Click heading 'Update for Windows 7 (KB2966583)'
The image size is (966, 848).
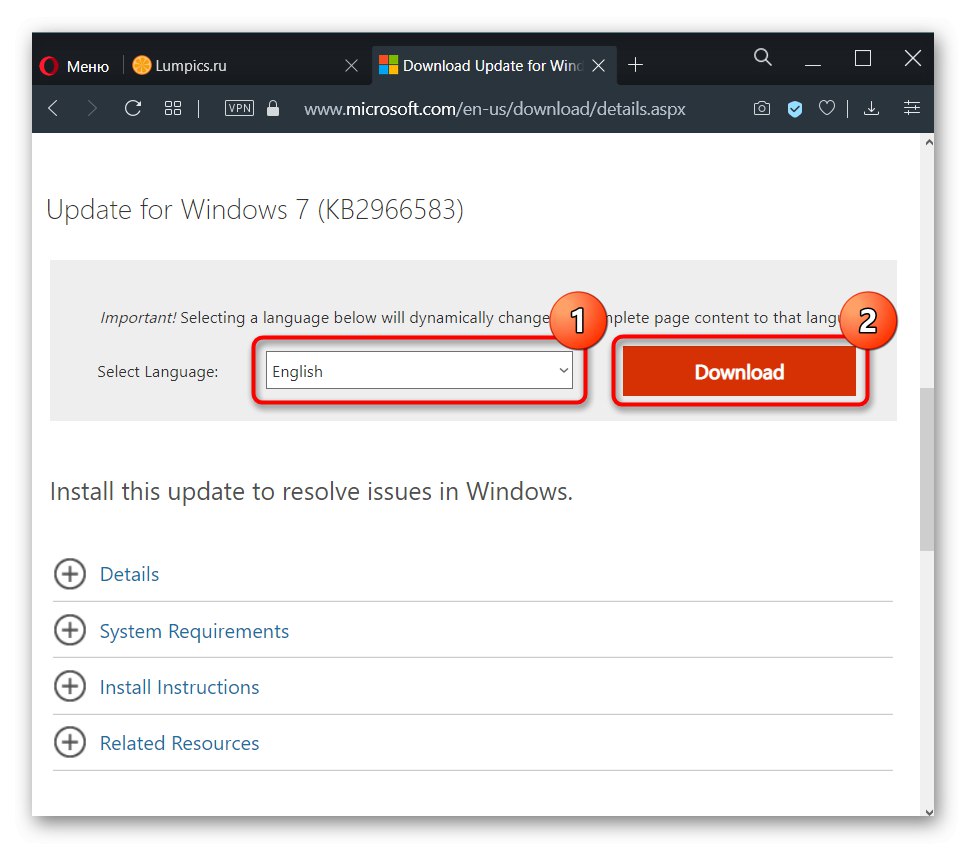pyautogui.click(x=255, y=210)
